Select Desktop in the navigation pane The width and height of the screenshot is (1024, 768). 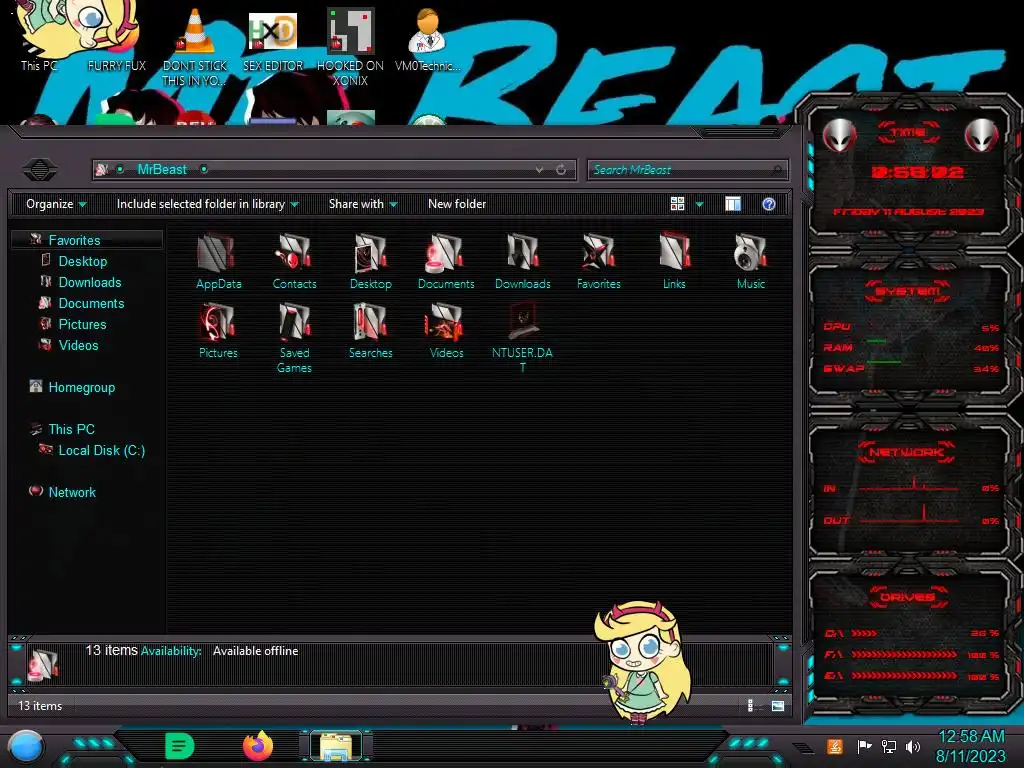click(x=82, y=261)
